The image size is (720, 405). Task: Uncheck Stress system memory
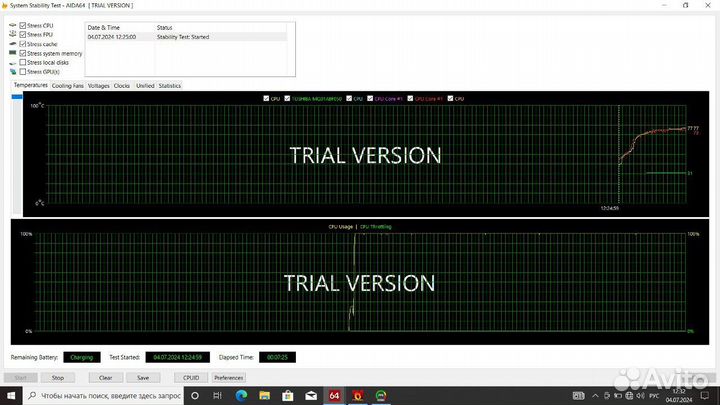[x=22, y=53]
